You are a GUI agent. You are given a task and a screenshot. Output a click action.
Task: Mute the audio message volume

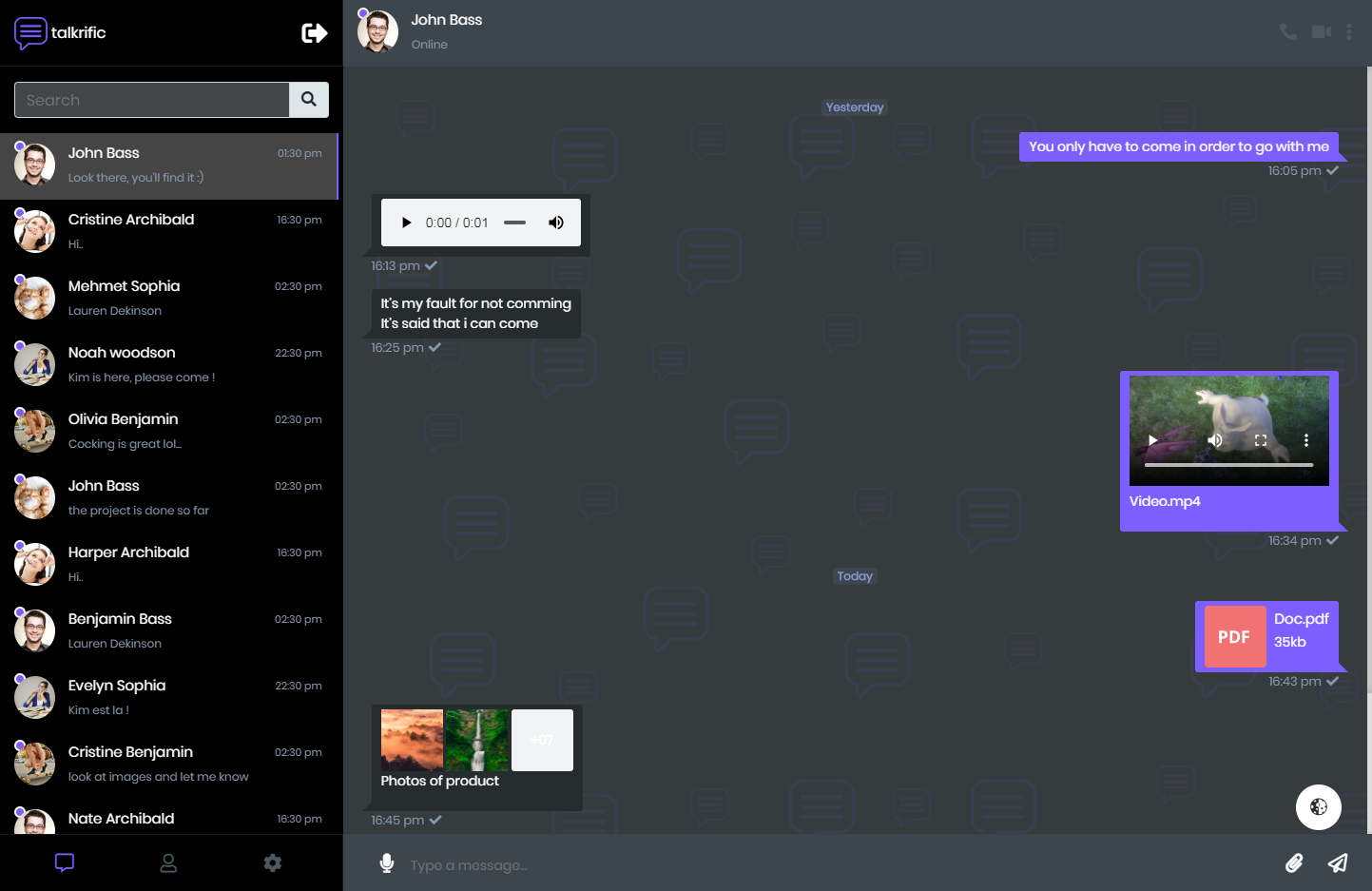point(556,223)
